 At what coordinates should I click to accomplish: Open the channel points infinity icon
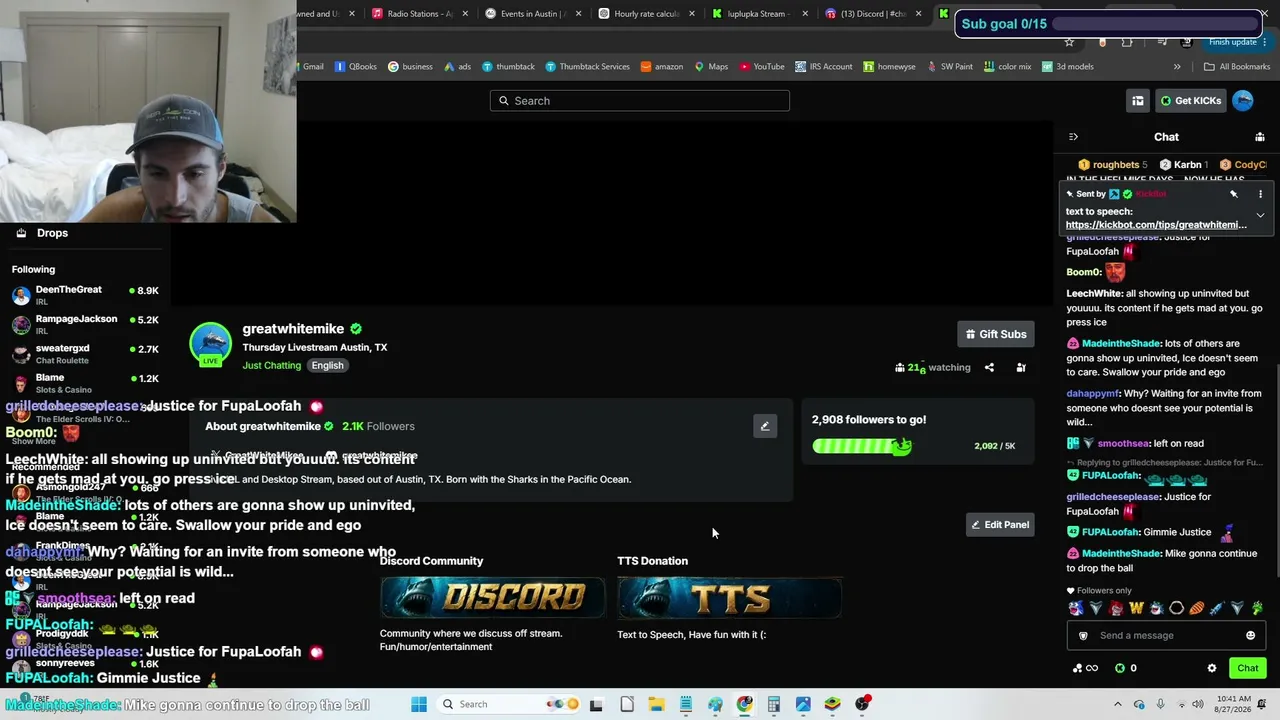[x=1085, y=668]
